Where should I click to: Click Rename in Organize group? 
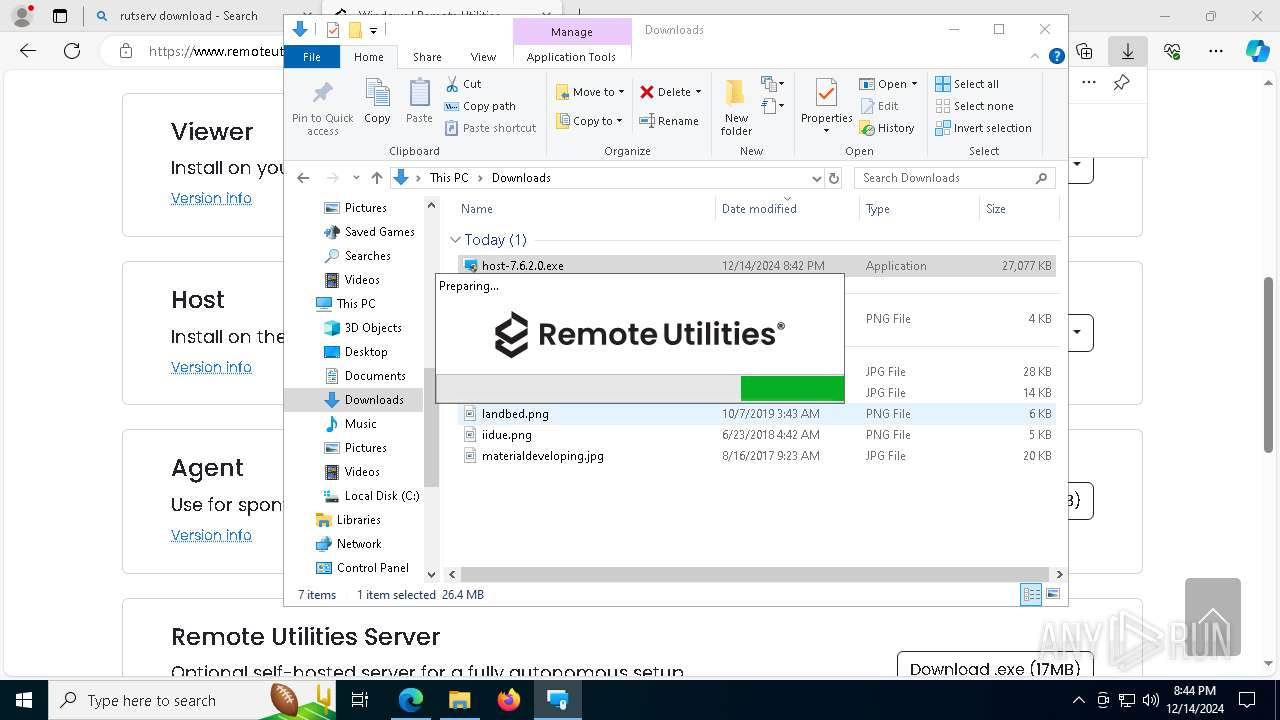point(670,121)
